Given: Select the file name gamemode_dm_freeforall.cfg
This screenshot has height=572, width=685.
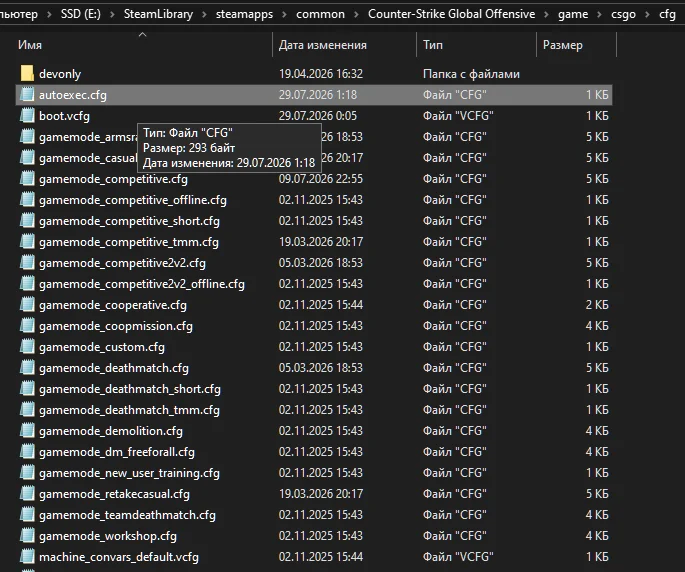Looking at the screenshot, I should click(x=117, y=451).
